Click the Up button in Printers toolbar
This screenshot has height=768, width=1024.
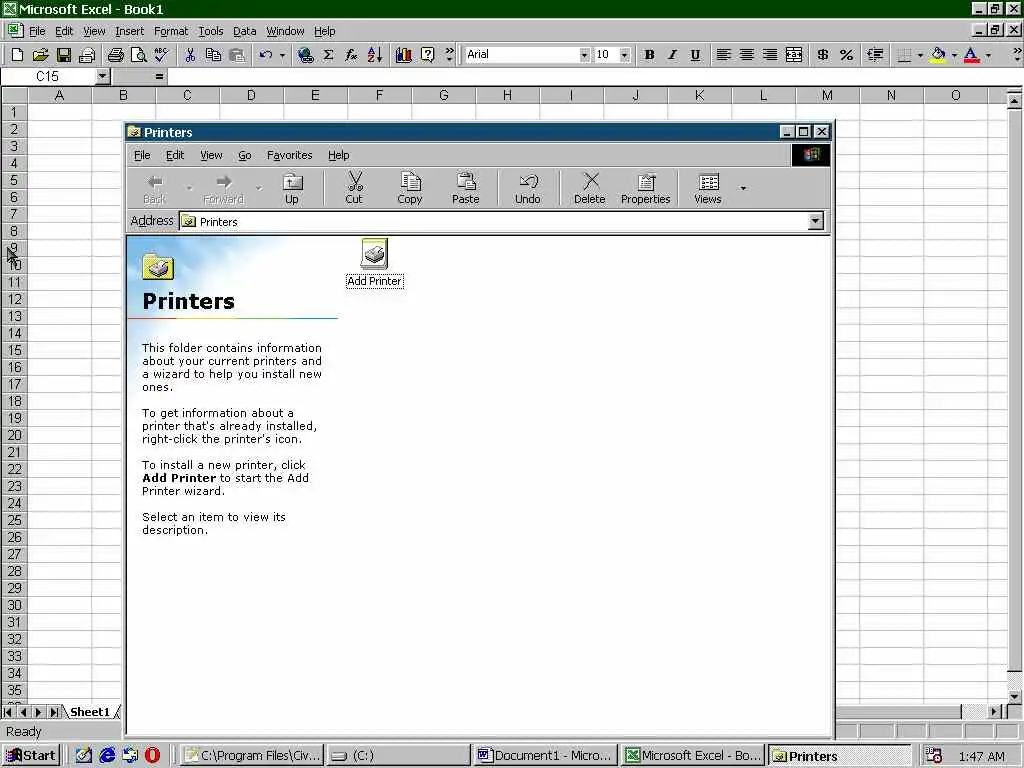(x=292, y=189)
